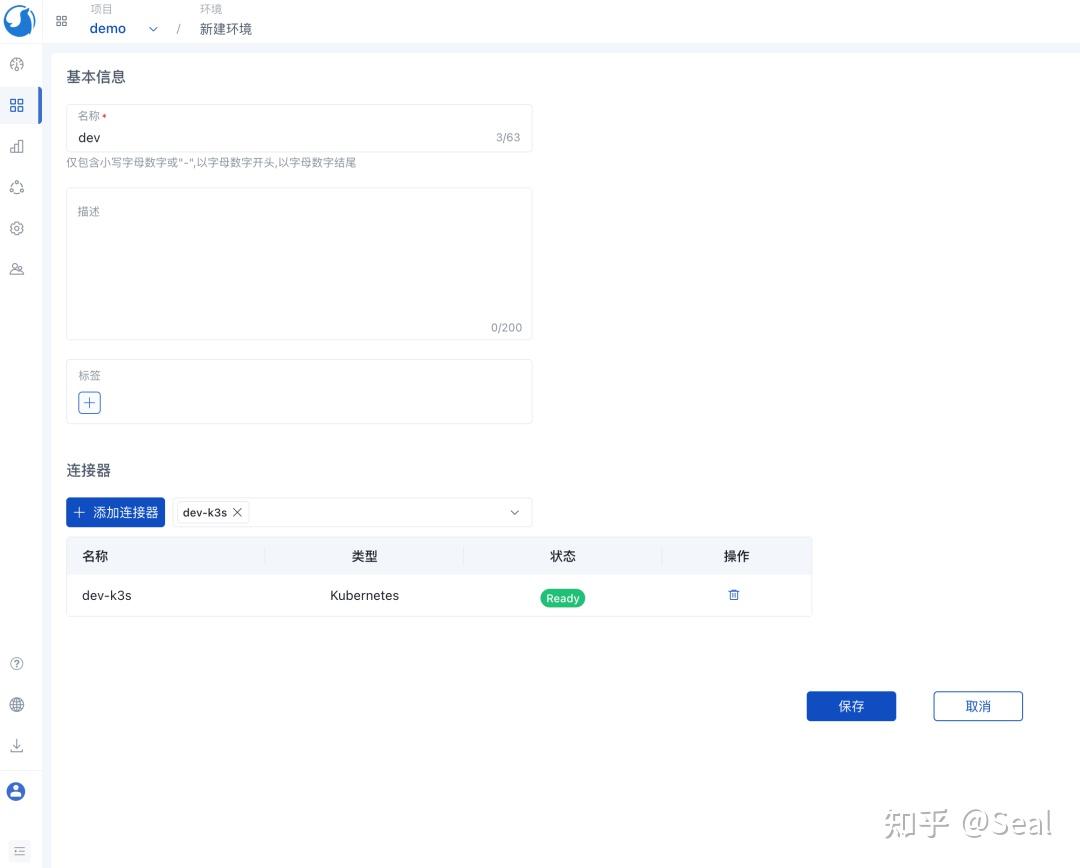
Task: Click the plus icon under 标签
Action: click(x=89, y=402)
